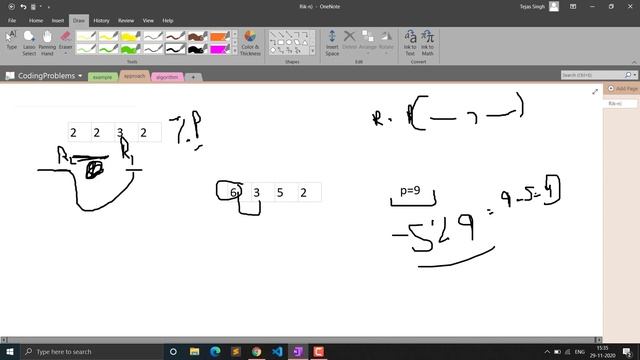Choose the thick black marker pen
The height and width of the screenshot is (360, 640).
198,49
